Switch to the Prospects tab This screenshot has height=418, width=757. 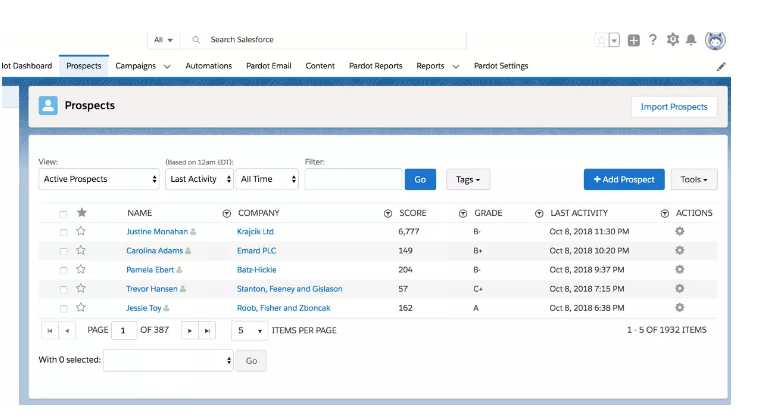click(x=84, y=66)
